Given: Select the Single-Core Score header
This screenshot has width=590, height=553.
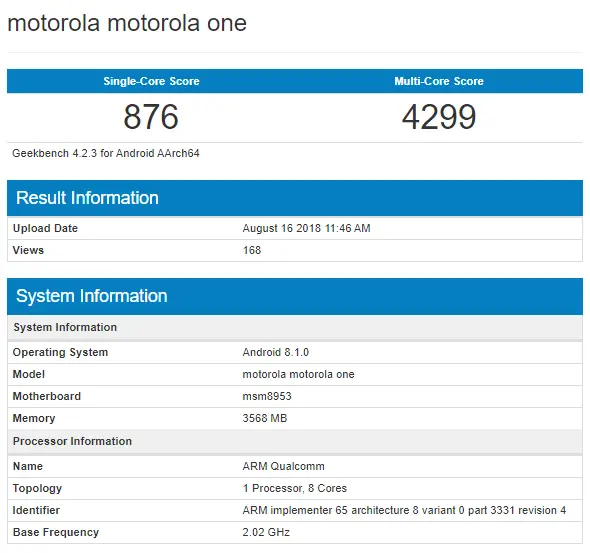Looking at the screenshot, I should click(x=151, y=81).
